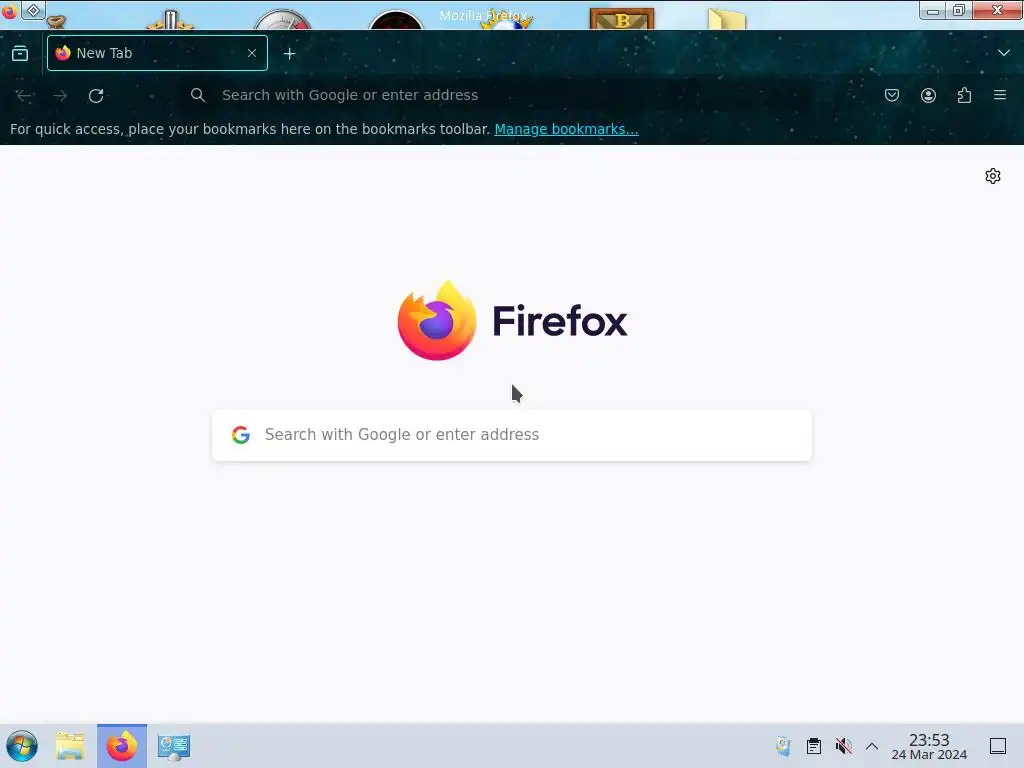Image resolution: width=1024 pixels, height=768 pixels.
Task: Open a new tab with plus button
Action: click(x=289, y=54)
